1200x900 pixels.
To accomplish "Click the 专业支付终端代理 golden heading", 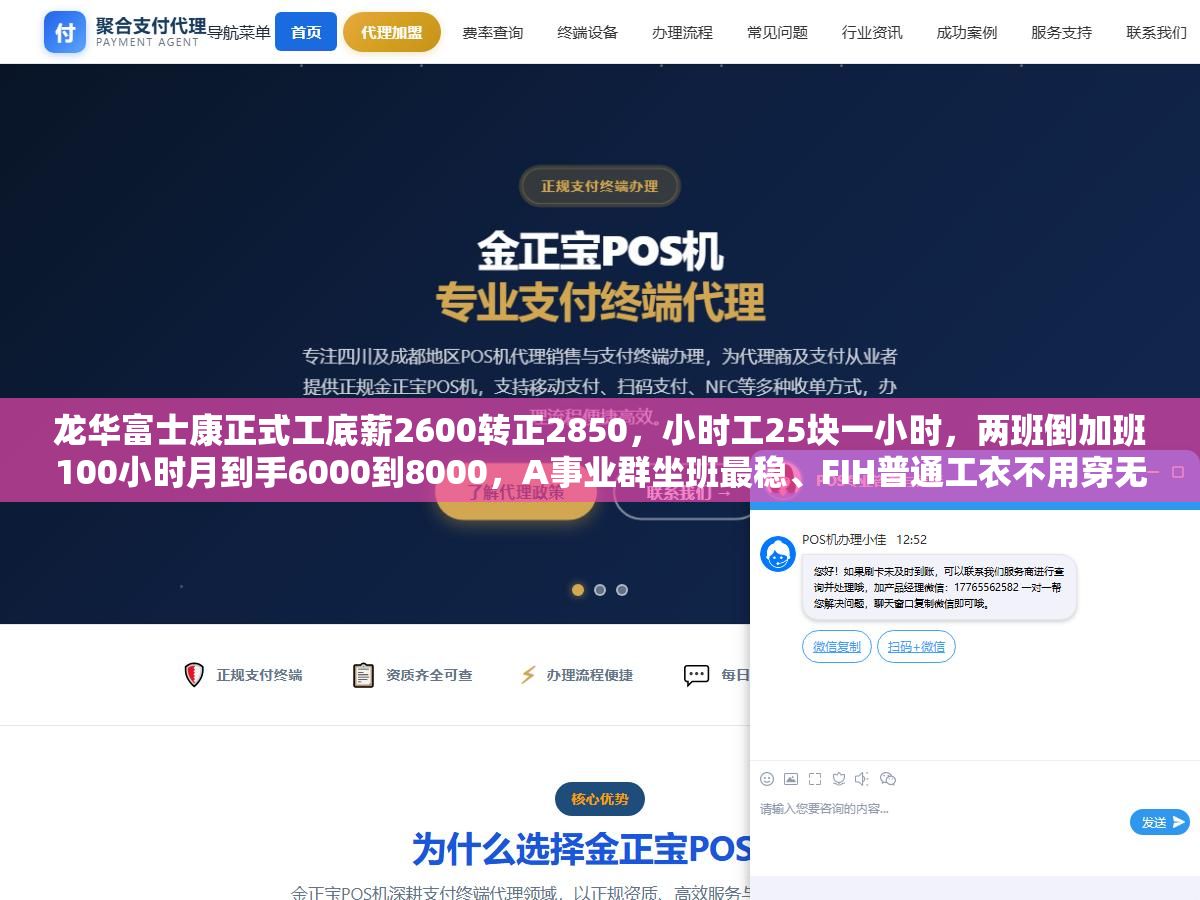I will (x=600, y=301).
